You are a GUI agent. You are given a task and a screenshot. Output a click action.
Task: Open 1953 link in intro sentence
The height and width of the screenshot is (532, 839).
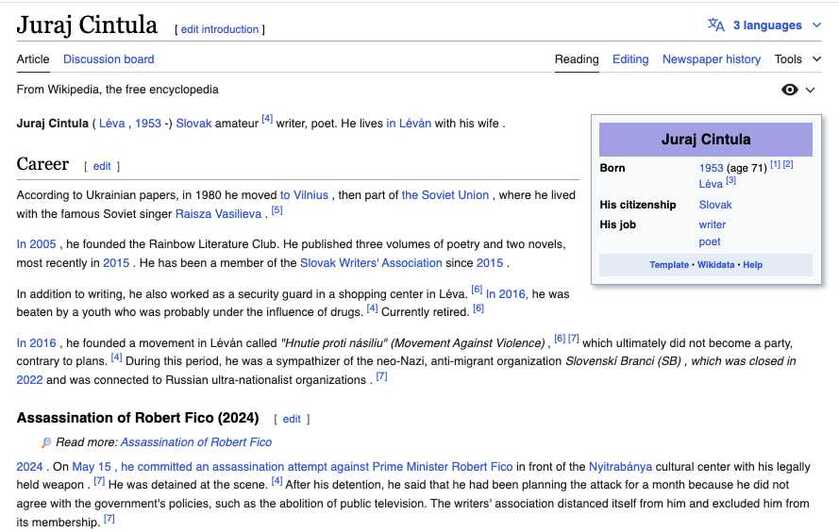(148, 123)
